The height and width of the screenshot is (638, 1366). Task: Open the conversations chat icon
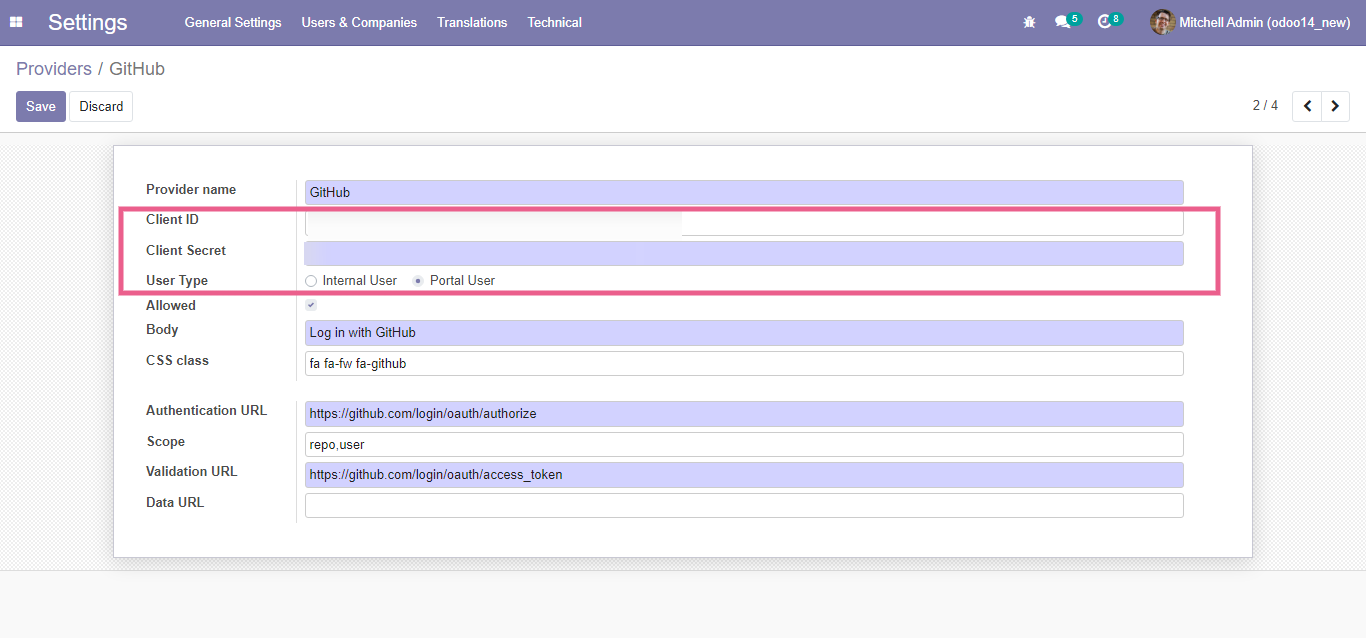click(1062, 22)
